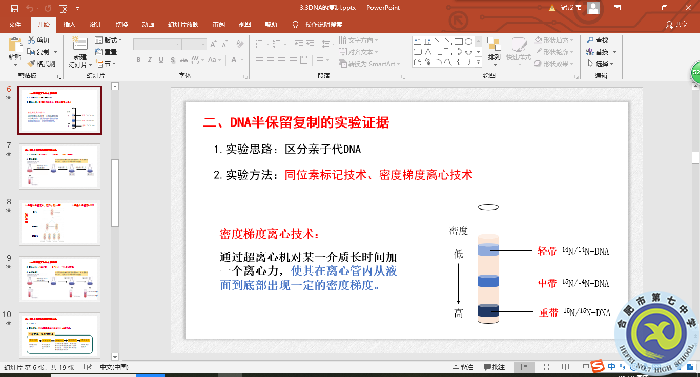Toggle Underline formatting
This screenshot has width=700, height=377.
click(161, 60)
